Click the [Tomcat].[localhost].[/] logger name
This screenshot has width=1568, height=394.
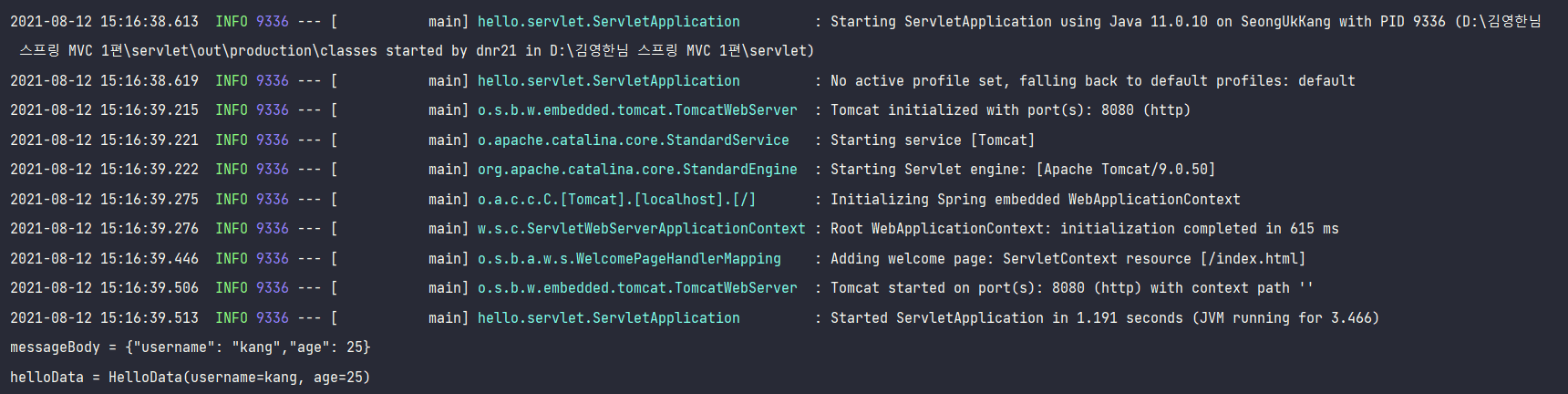tap(616, 200)
